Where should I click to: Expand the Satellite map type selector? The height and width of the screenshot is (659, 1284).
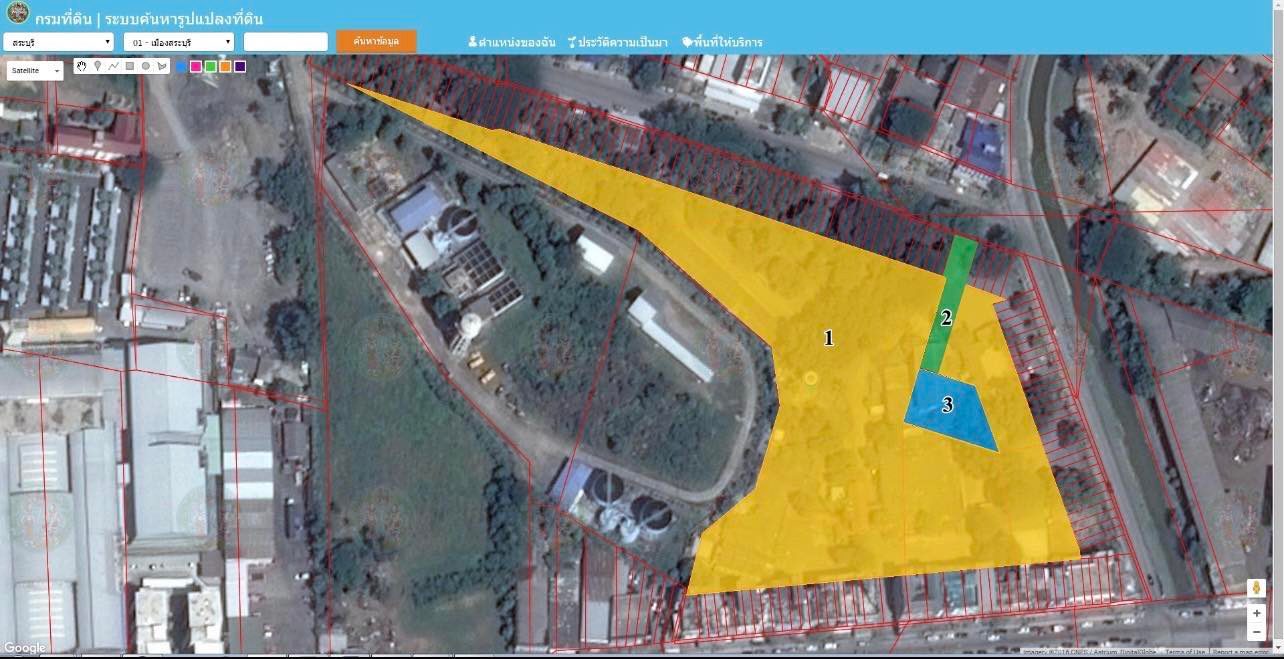(35, 71)
